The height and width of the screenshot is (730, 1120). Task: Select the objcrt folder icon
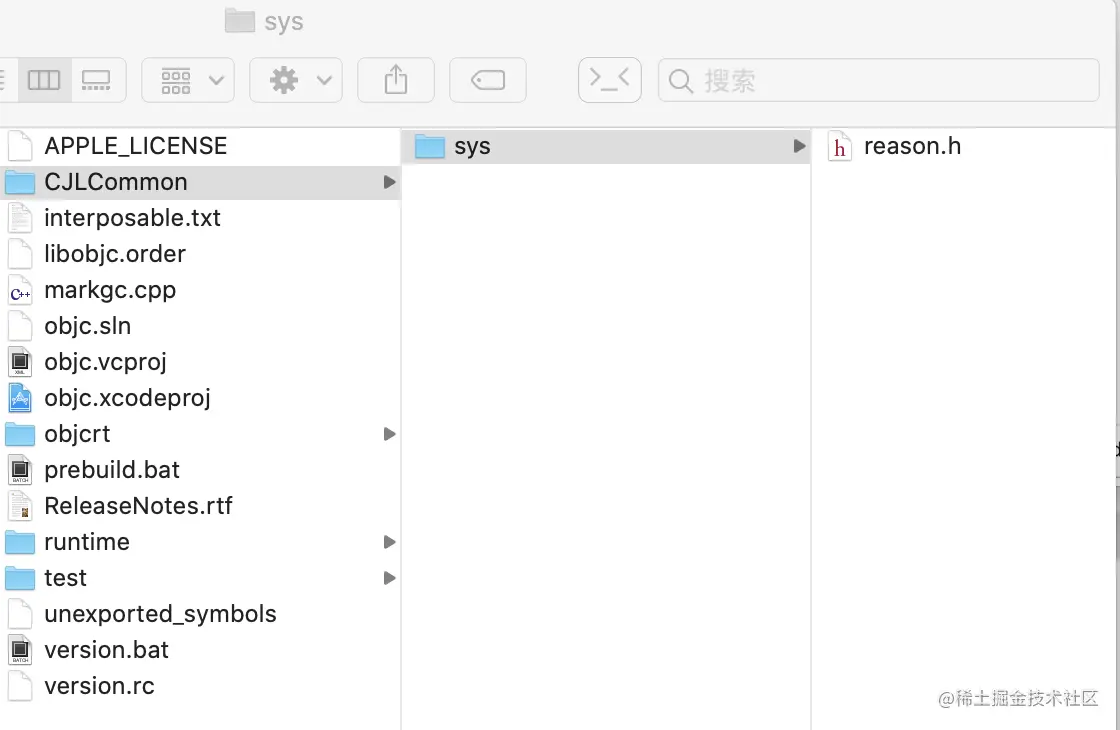pyautogui.click(x=20, y=434)
